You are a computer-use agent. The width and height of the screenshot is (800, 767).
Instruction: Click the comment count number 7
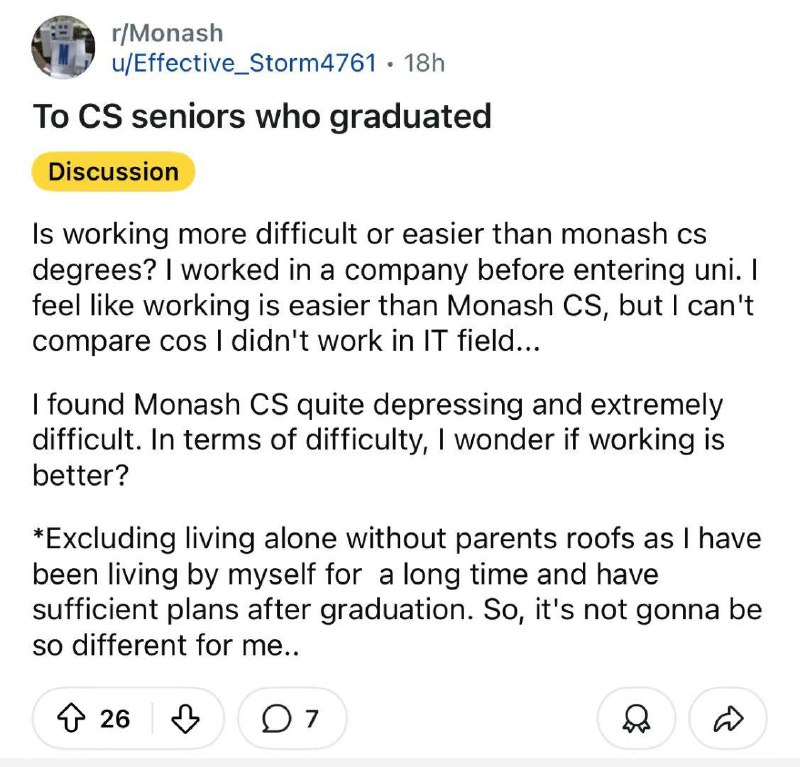[311, 718]
